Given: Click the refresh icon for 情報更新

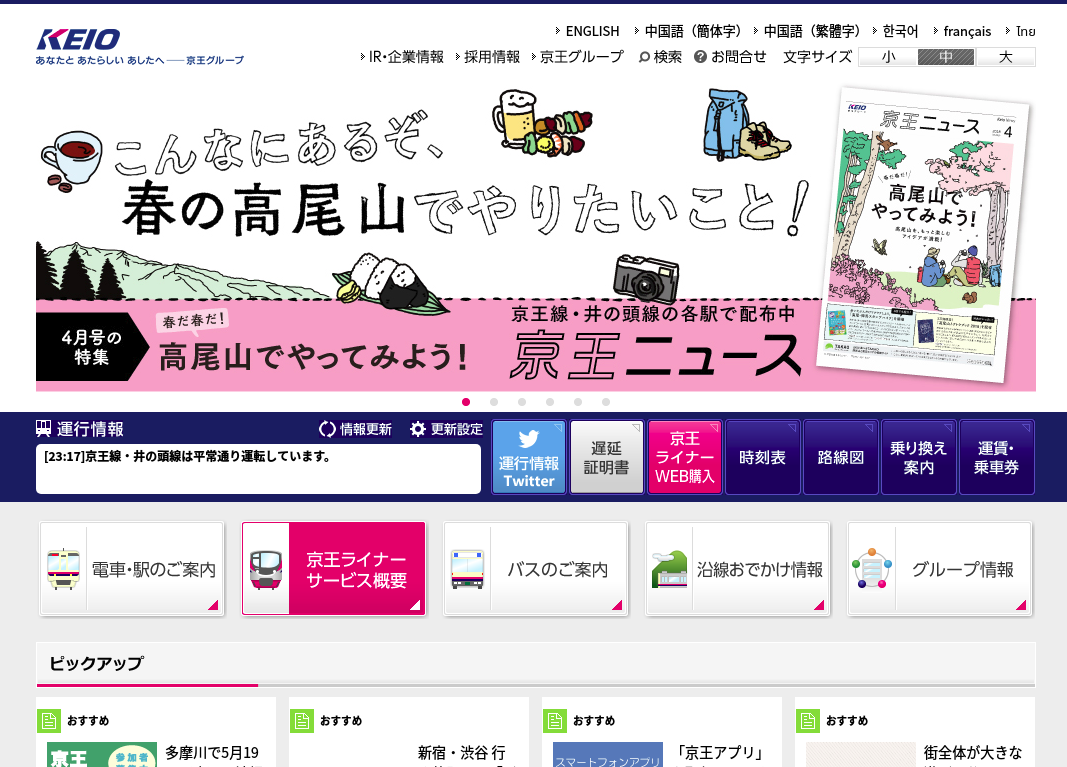Looking at the screenshot, I should pos(327,429).
